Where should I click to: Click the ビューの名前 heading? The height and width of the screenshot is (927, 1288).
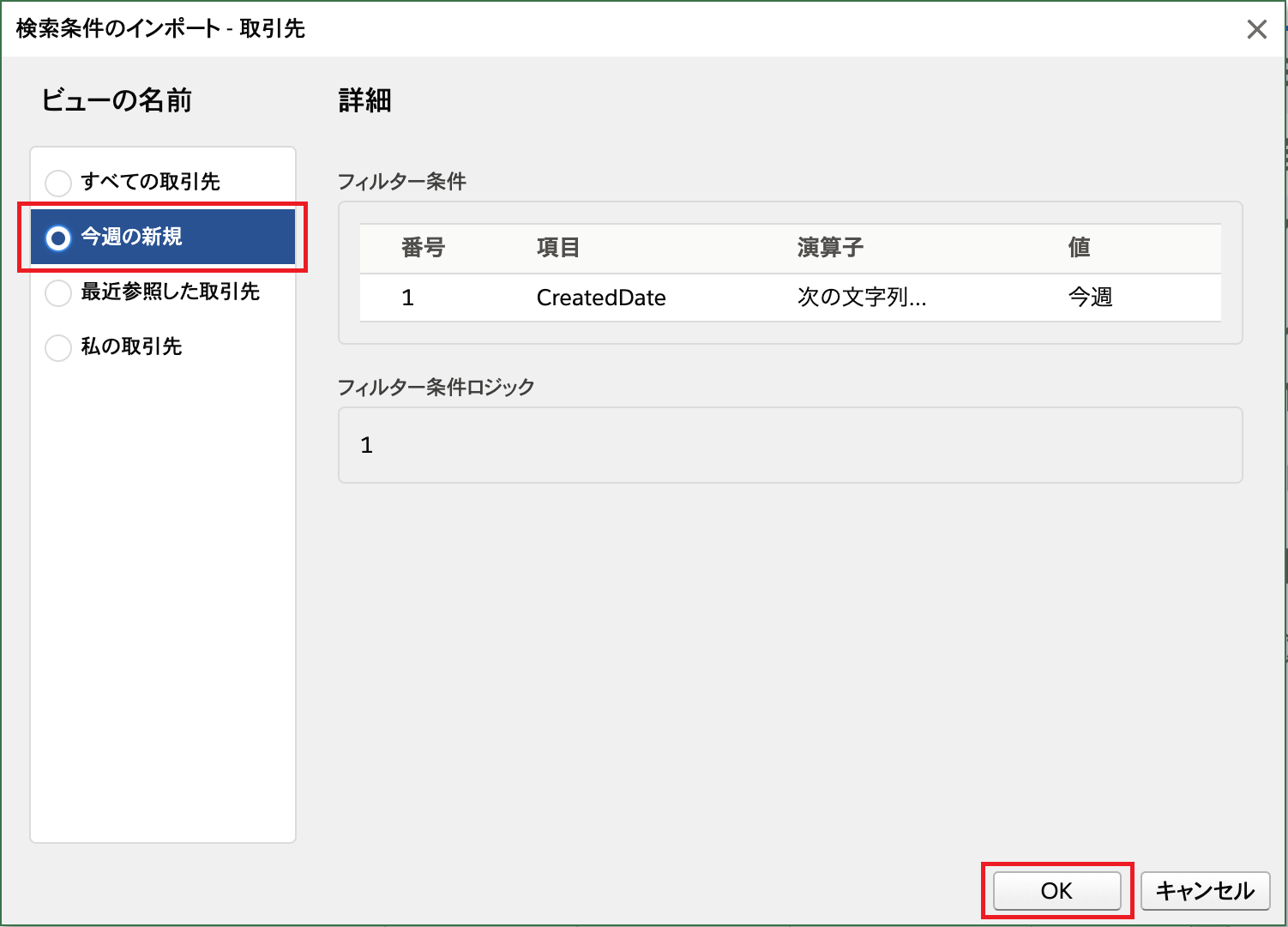click(117, 100)
